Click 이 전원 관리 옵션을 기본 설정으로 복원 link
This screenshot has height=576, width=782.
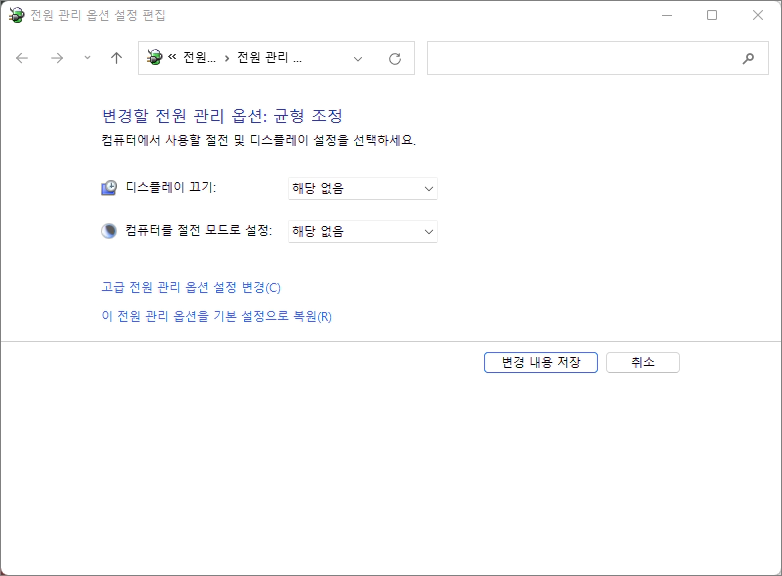tap(216, 317)
